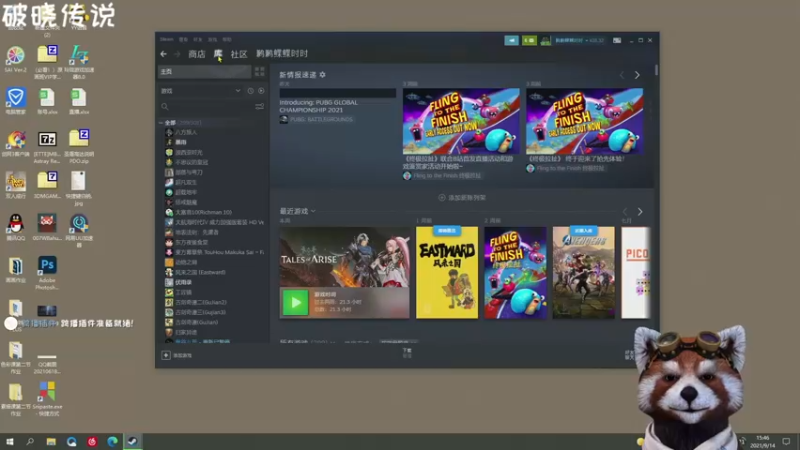Show previous news items with left arrow
Screen dimensions: 800x450
tap(622, 75)
